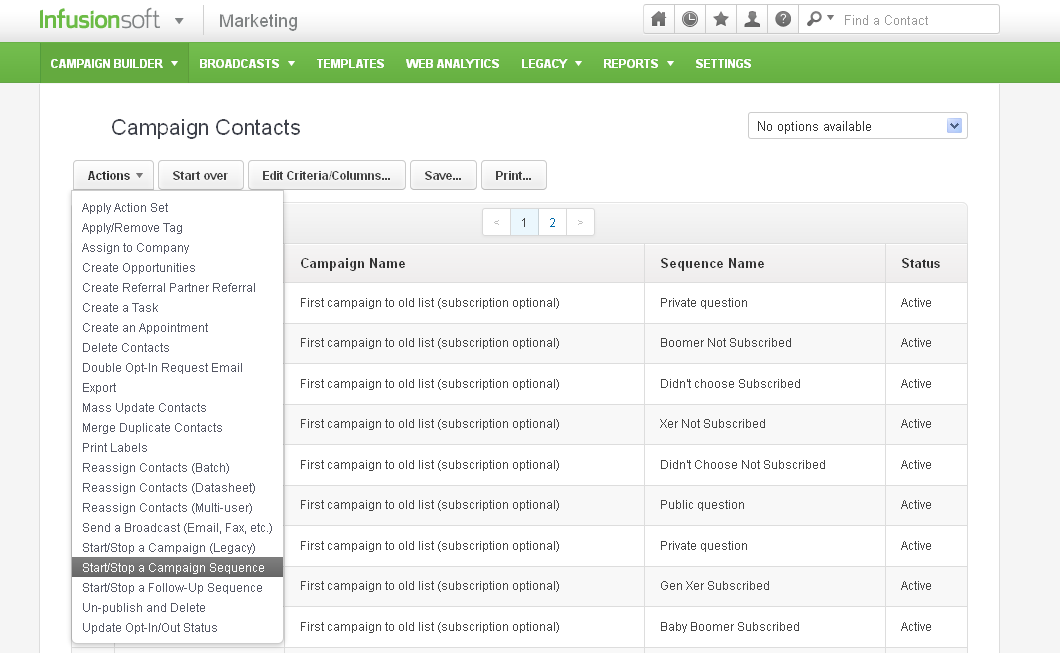The image size is (1060, 653).
Task: Open the 'No options available' dropdown
Action: point(857,126)
